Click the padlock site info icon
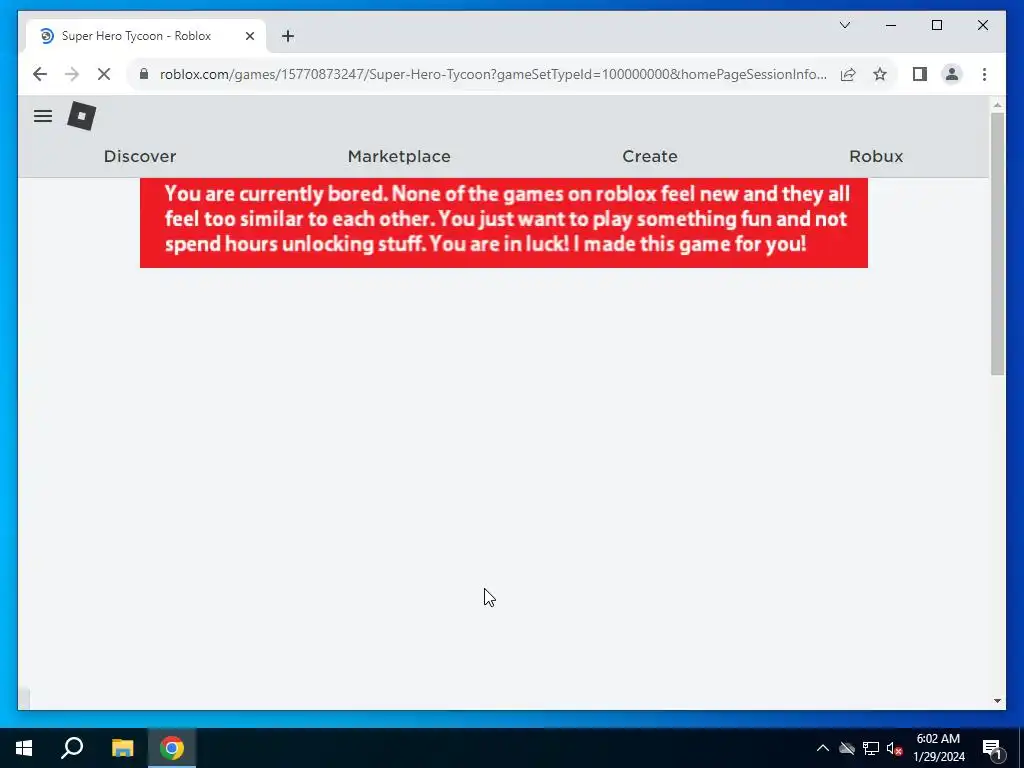 tap(144, 74)
